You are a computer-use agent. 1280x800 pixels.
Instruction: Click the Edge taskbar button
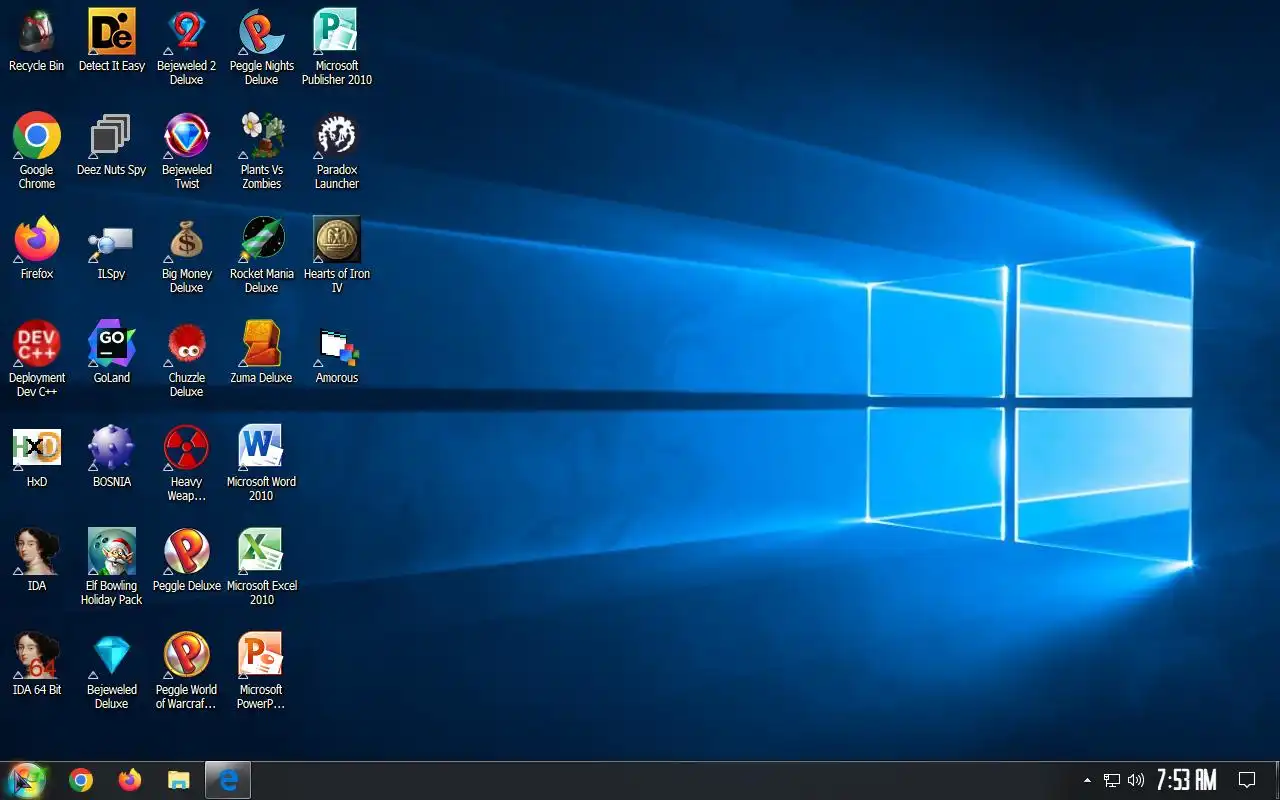tap(228, 781)
